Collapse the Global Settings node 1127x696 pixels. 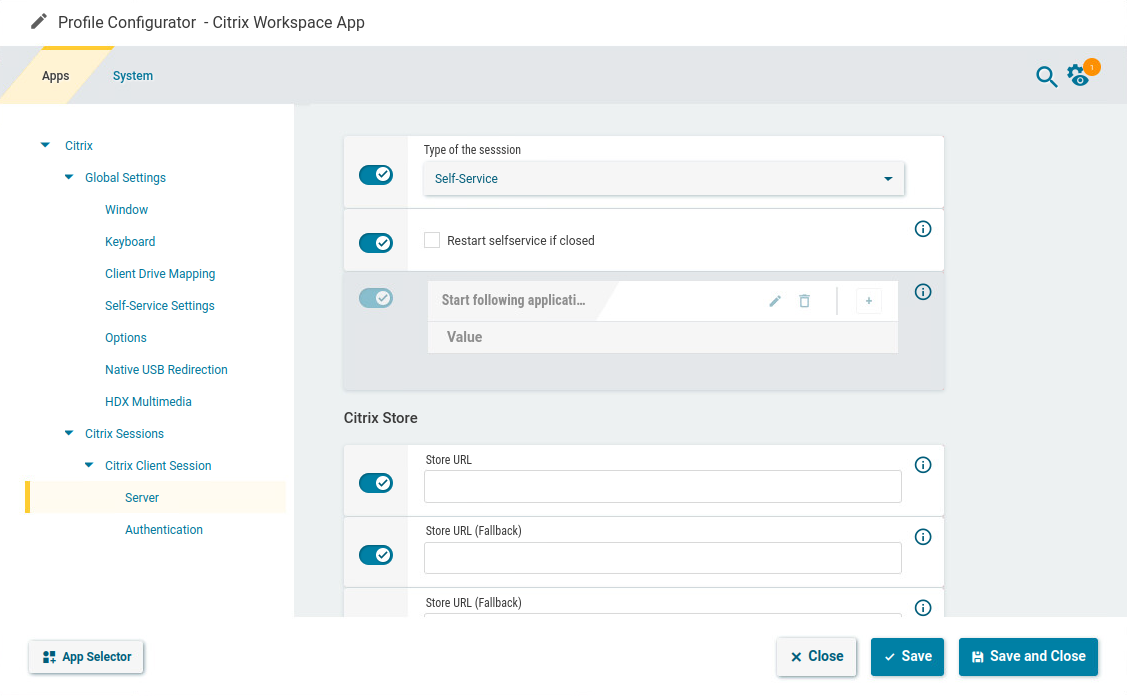pyautogui.click(x=68, y=177)
